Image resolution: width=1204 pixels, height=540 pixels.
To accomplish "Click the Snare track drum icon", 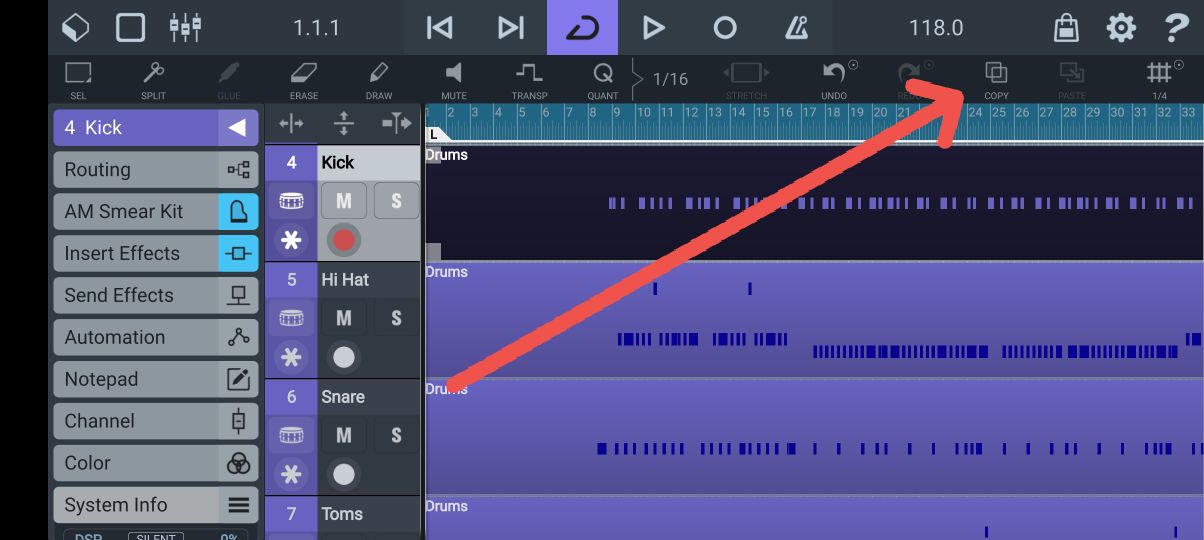I will (291, 436).
